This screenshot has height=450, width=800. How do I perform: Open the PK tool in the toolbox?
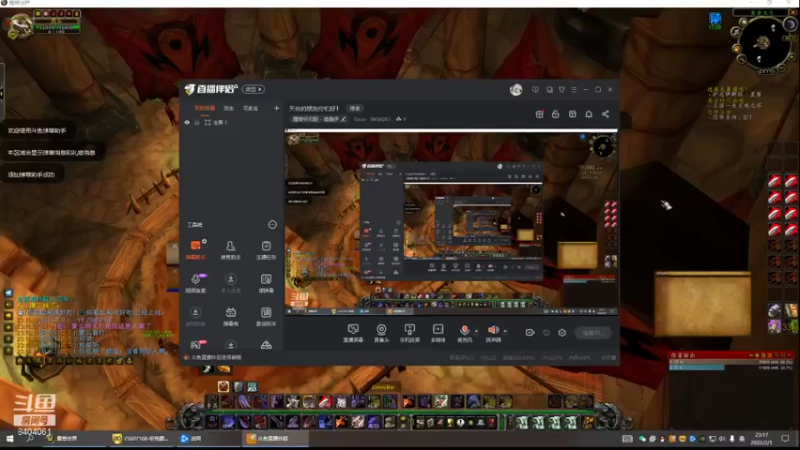tap(196, 344)
